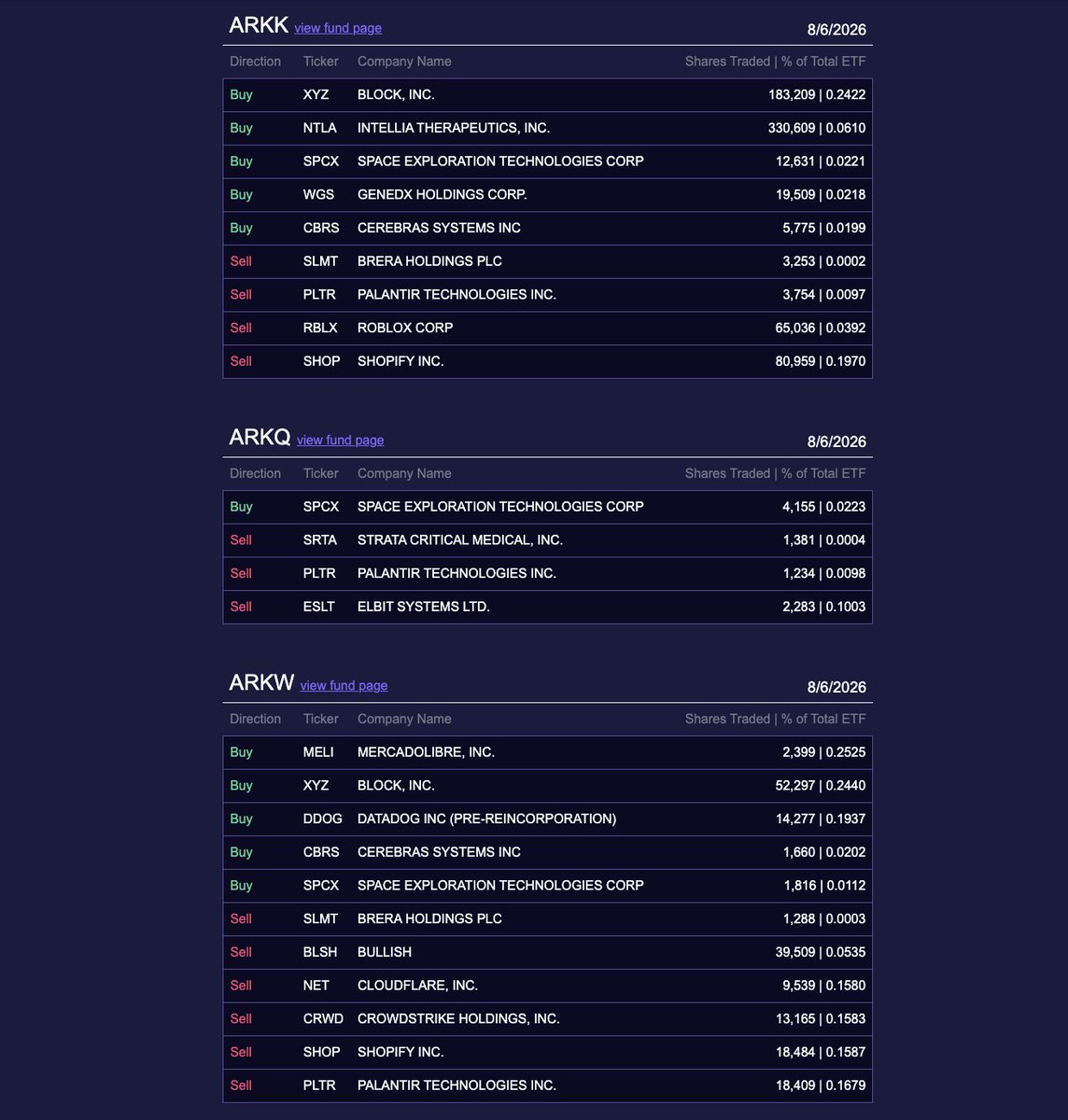Click the NTLA ticker in ARKK table
The width and height of the screenshot is (1068, 1120).
[x=320, y=128]
